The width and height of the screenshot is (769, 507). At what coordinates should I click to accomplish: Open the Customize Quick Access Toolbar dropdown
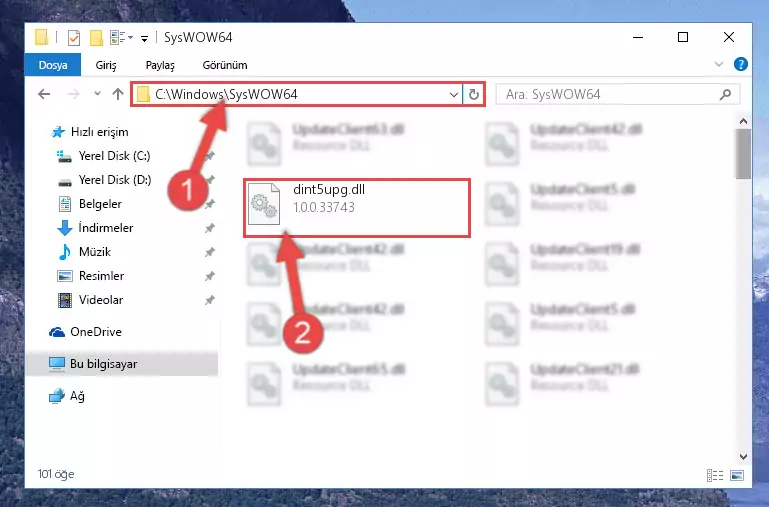click(144, 38)
